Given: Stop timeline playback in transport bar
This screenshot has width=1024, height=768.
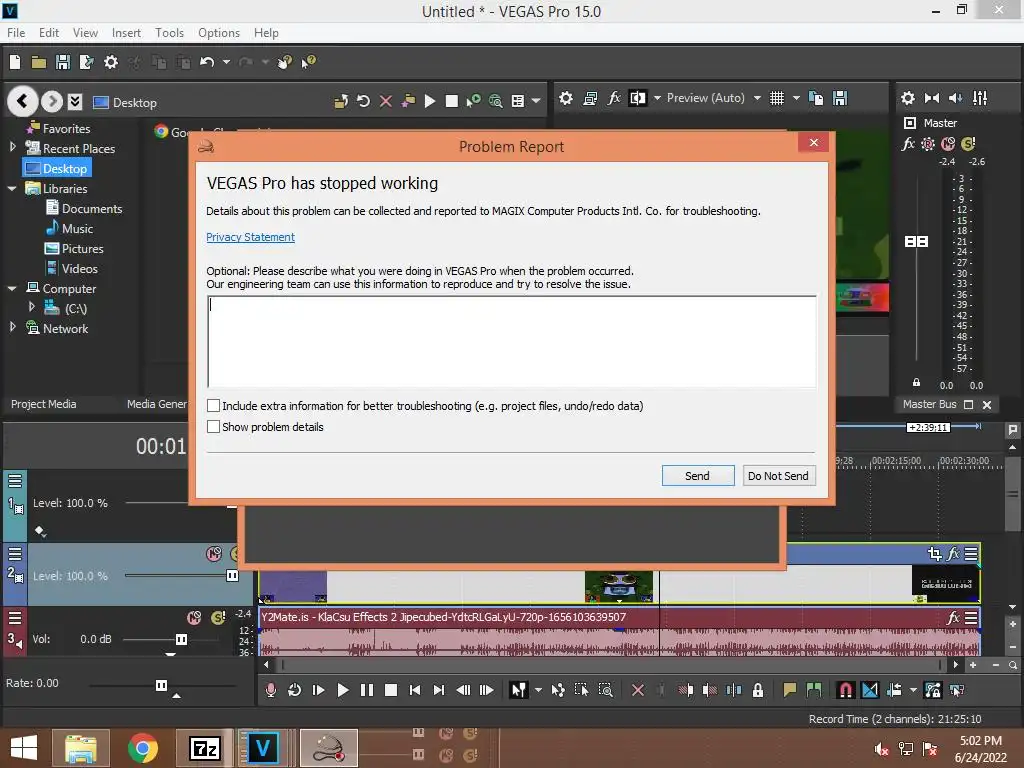Looking at the screenshot, I should coord(391,690).
